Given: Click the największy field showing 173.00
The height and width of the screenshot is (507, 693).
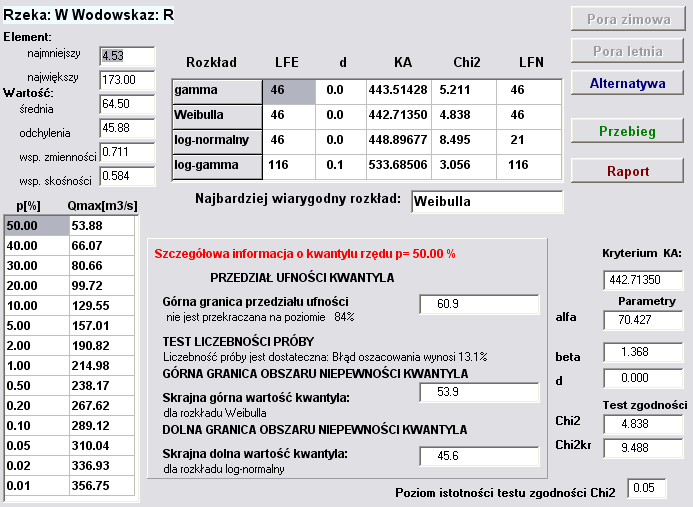Looking at the screenshot, I should click(127, 80).
